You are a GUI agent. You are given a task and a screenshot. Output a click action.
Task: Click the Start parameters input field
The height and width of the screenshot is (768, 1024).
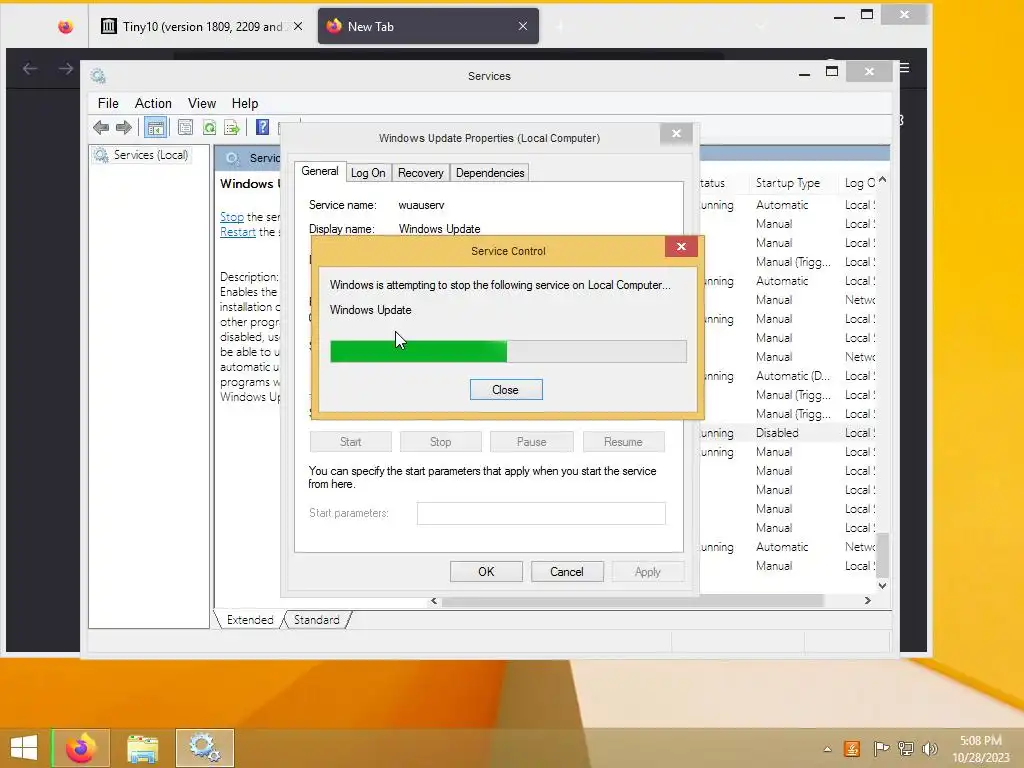click(541, 513)
